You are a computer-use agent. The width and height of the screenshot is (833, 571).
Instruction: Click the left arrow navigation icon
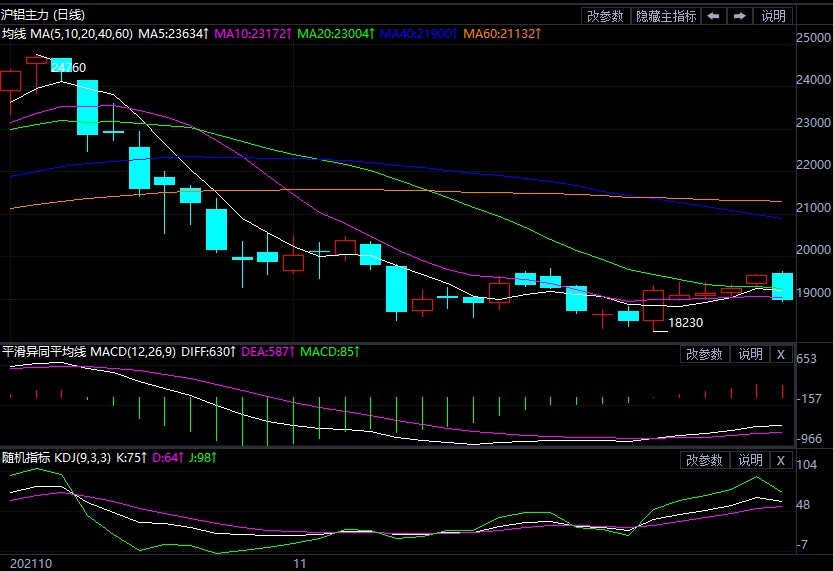click(x=713, y=16)
